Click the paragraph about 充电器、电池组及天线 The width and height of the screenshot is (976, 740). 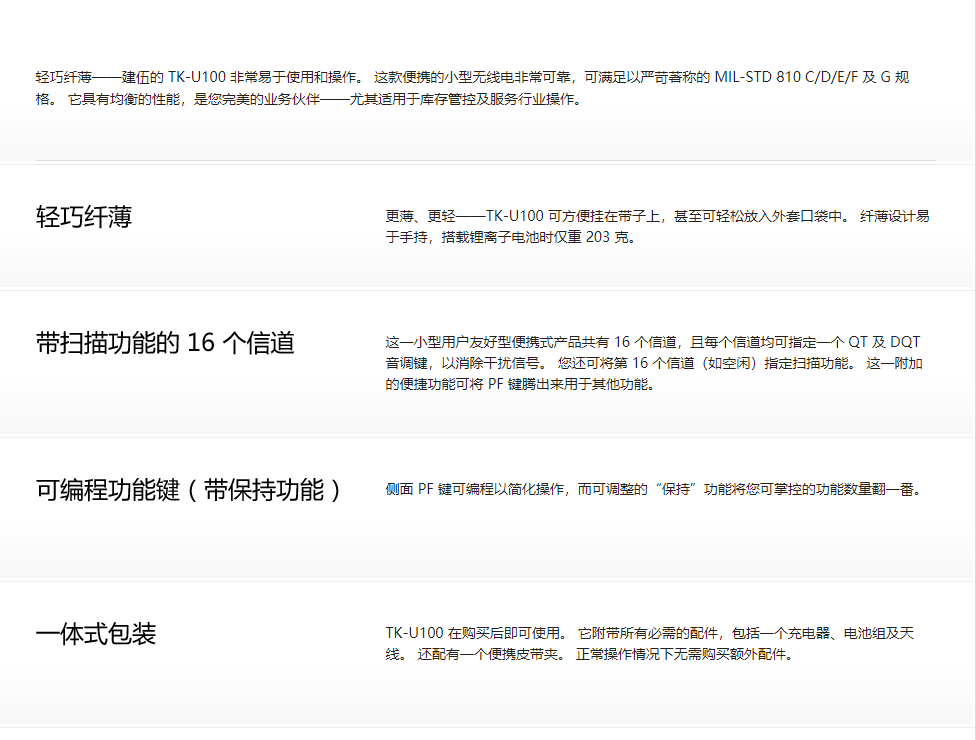pos(649,644)
